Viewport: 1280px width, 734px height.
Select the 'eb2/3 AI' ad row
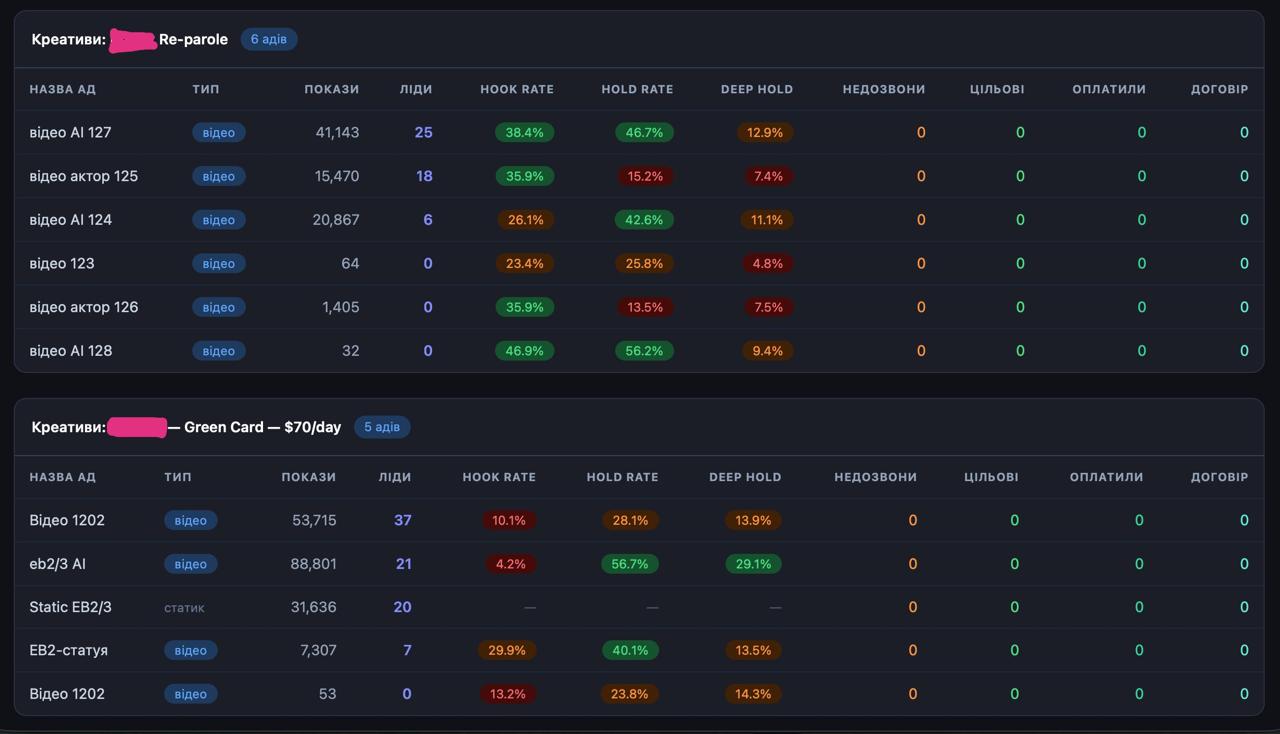pos(639,564)
